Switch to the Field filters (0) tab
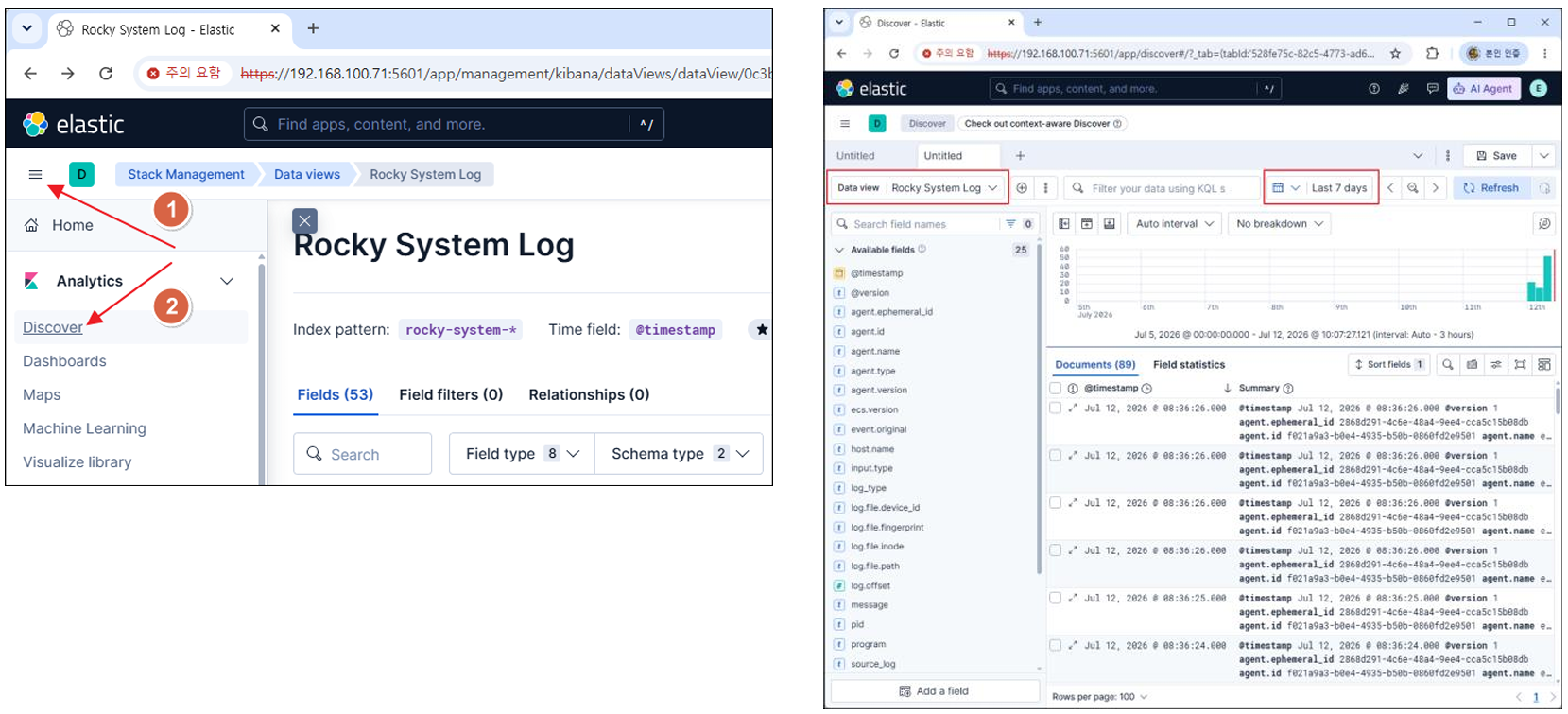 [451, 394]
